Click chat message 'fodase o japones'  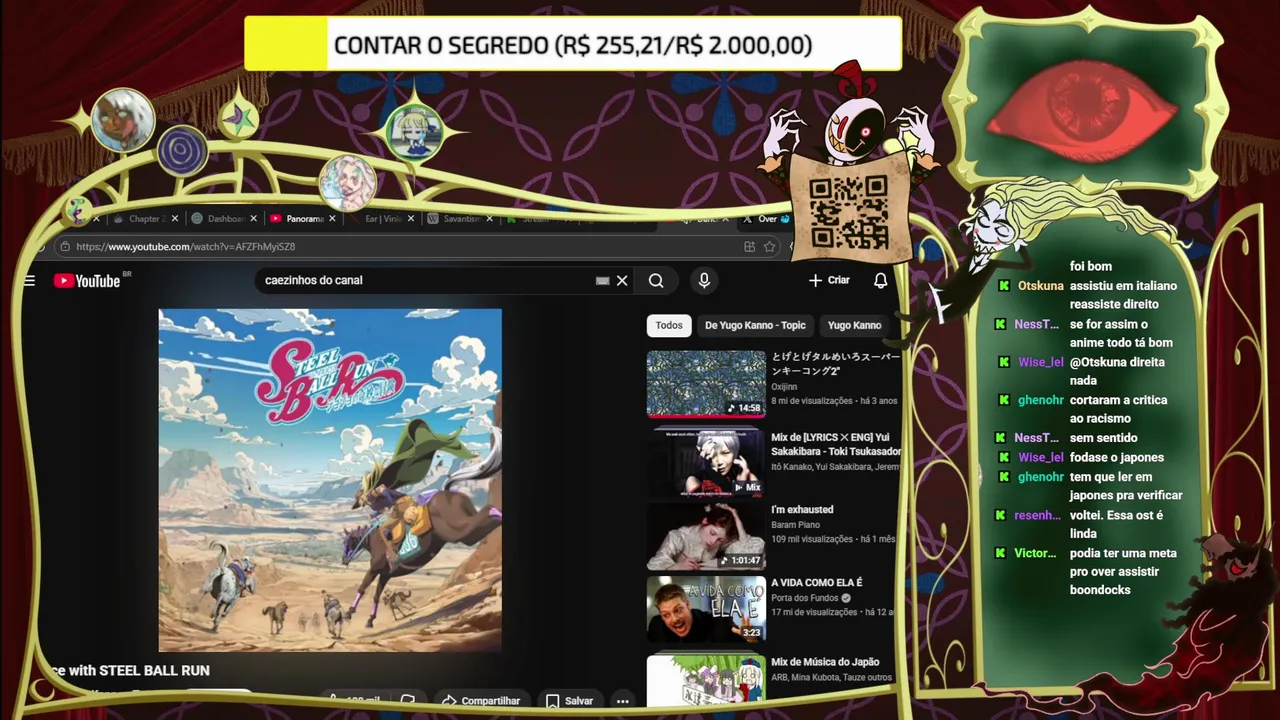[1117, 457]
